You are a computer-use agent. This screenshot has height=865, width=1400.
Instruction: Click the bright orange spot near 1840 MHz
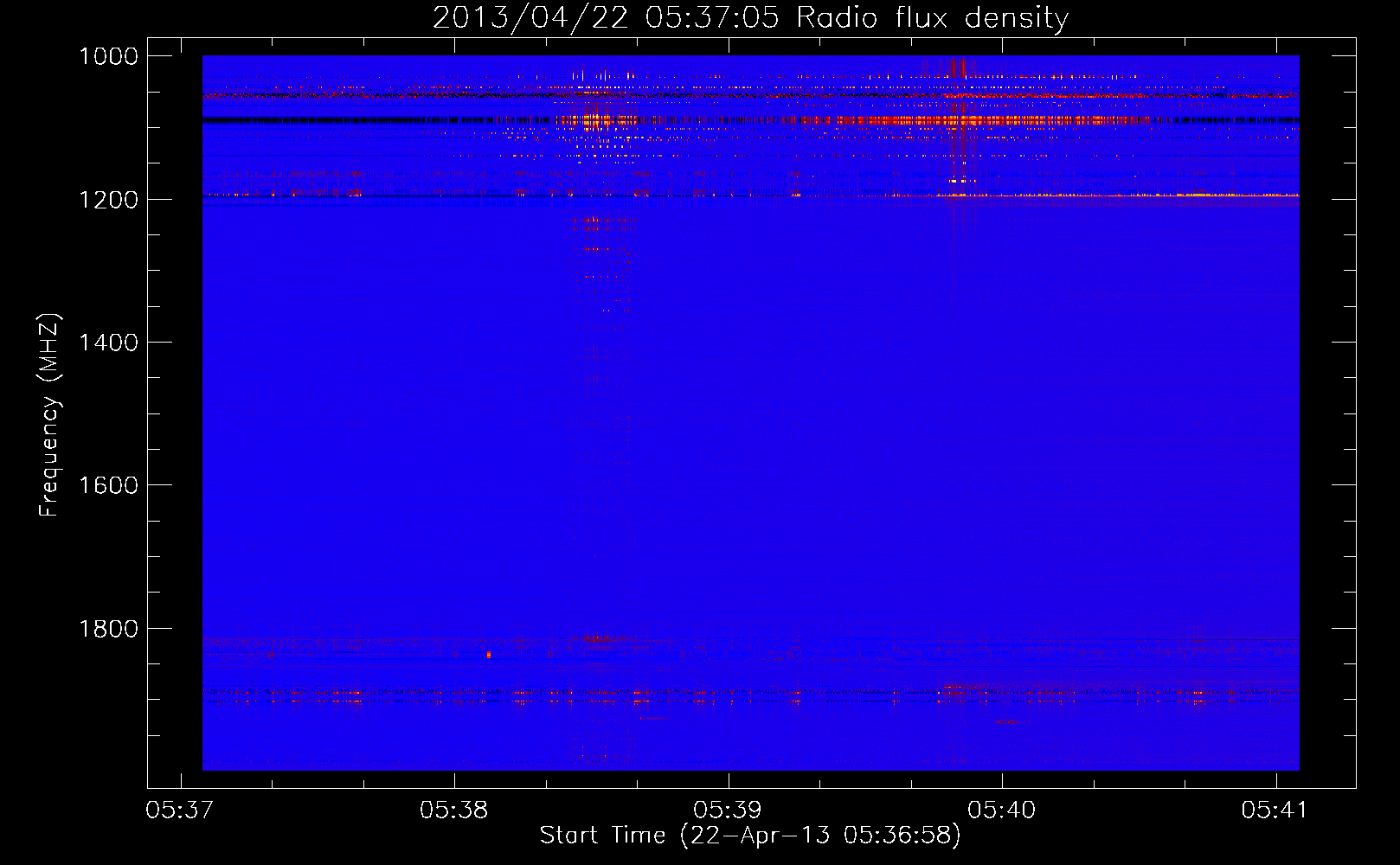point(489,655)
